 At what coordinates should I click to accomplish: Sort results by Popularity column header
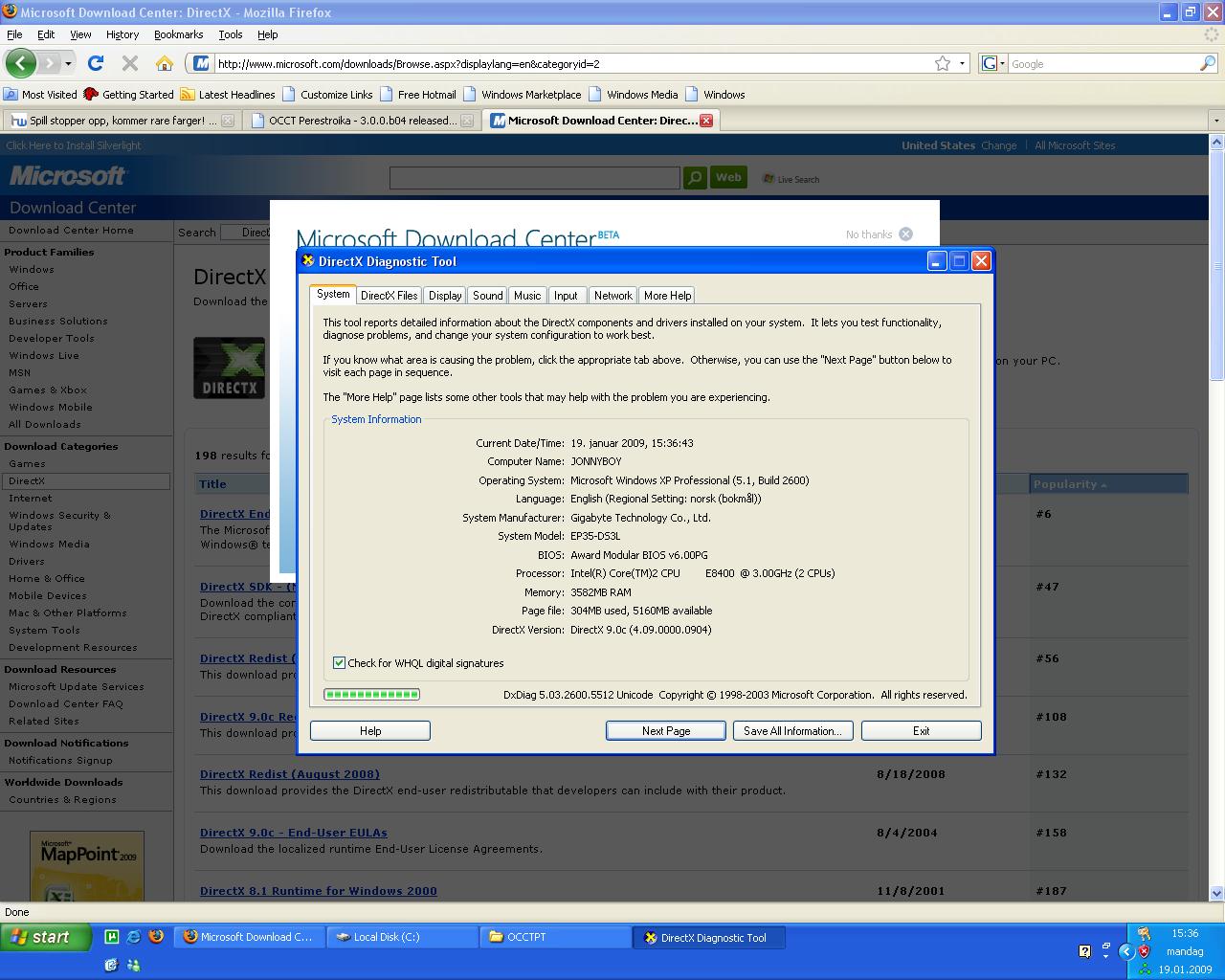point(1108,484)
